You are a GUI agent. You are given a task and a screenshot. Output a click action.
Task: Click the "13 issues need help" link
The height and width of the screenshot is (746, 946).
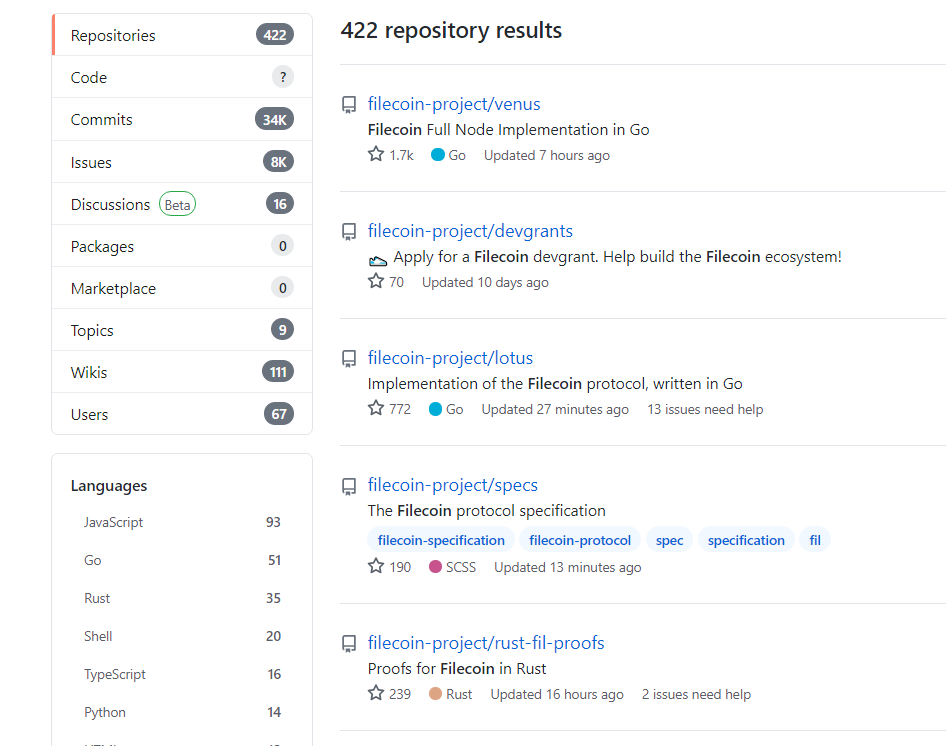705,409
